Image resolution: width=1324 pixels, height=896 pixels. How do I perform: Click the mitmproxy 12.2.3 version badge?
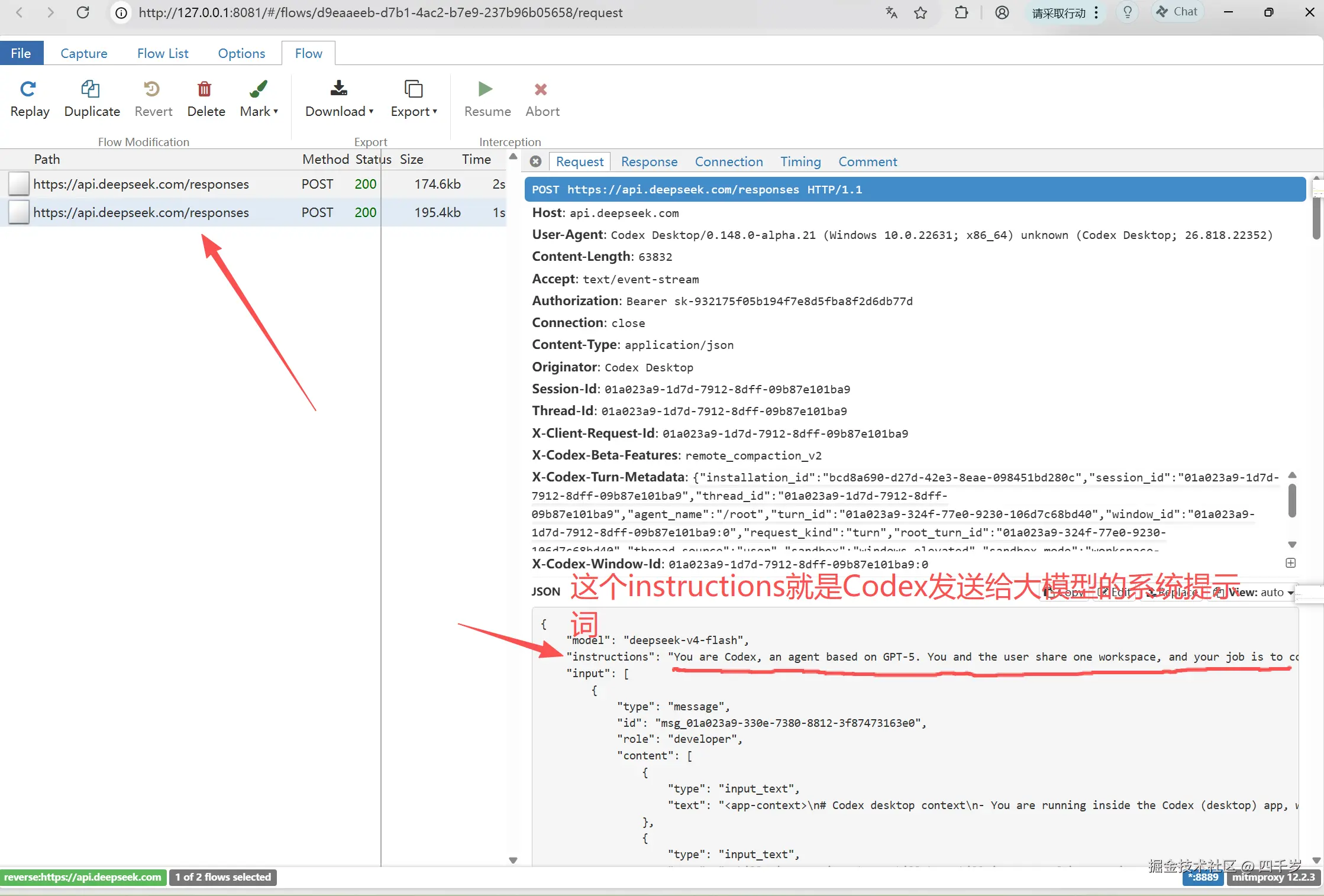click(x=1274, y=877)
